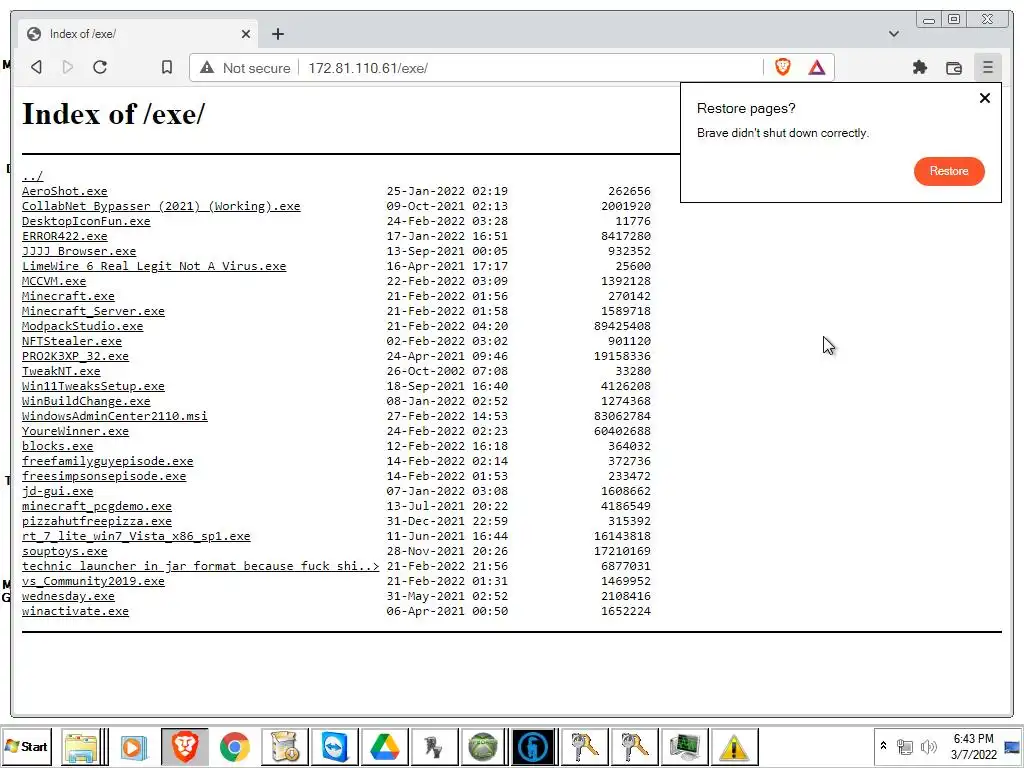Click the volume speaker tray icon
Image resolution: width=1024 pixels, height=768 pixels.
pos(928,746)
